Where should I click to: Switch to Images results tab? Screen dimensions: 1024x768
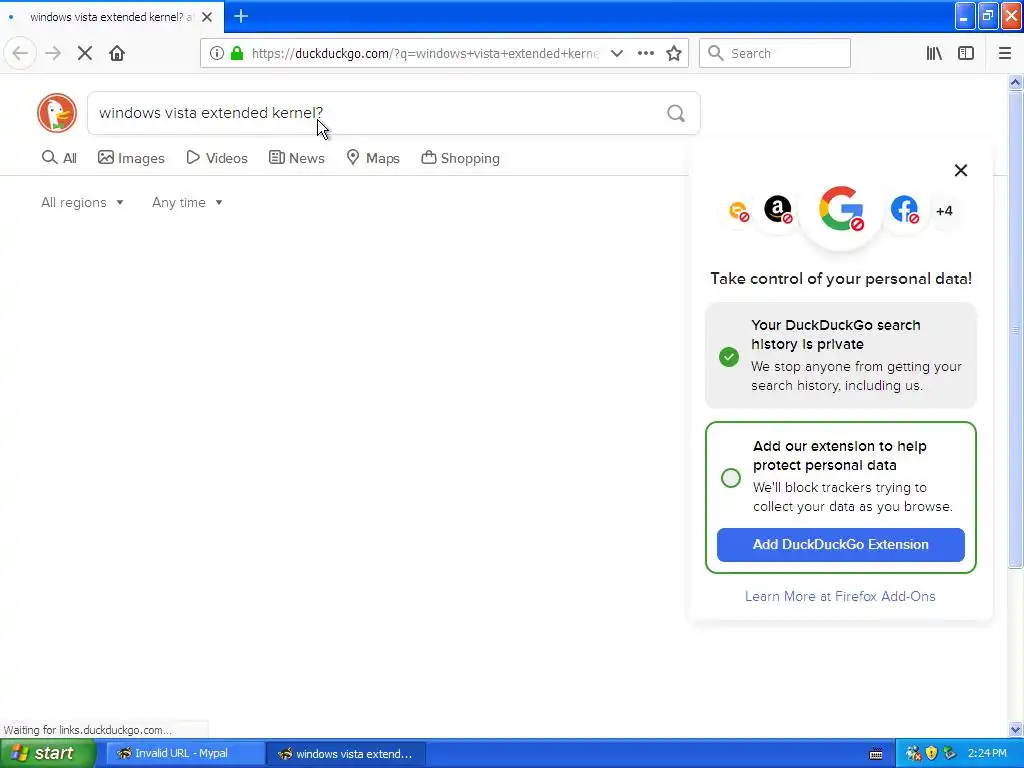tap(131, 158)
